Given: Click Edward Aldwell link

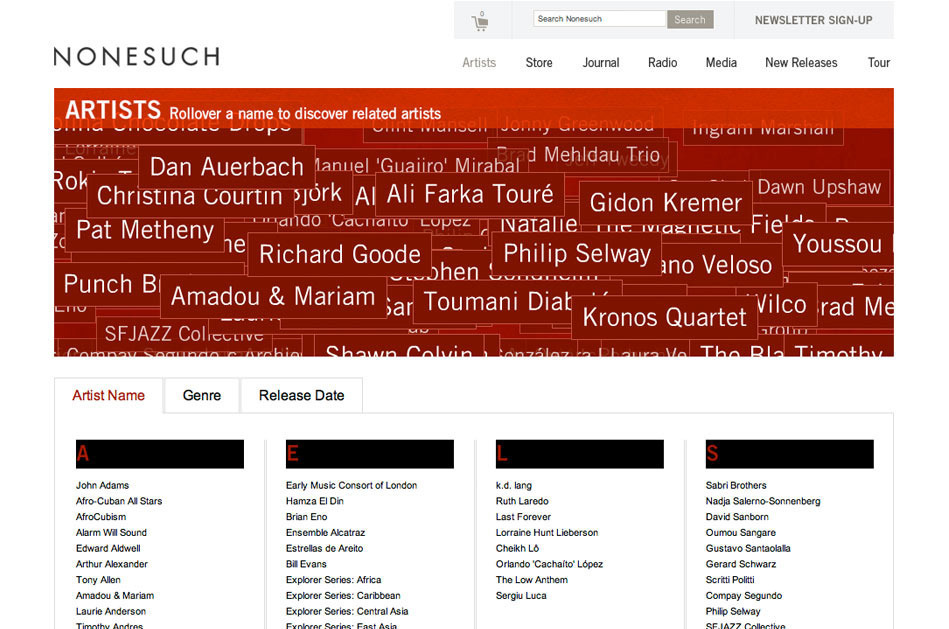Looking at the screenshot, I should coord(108,548).
